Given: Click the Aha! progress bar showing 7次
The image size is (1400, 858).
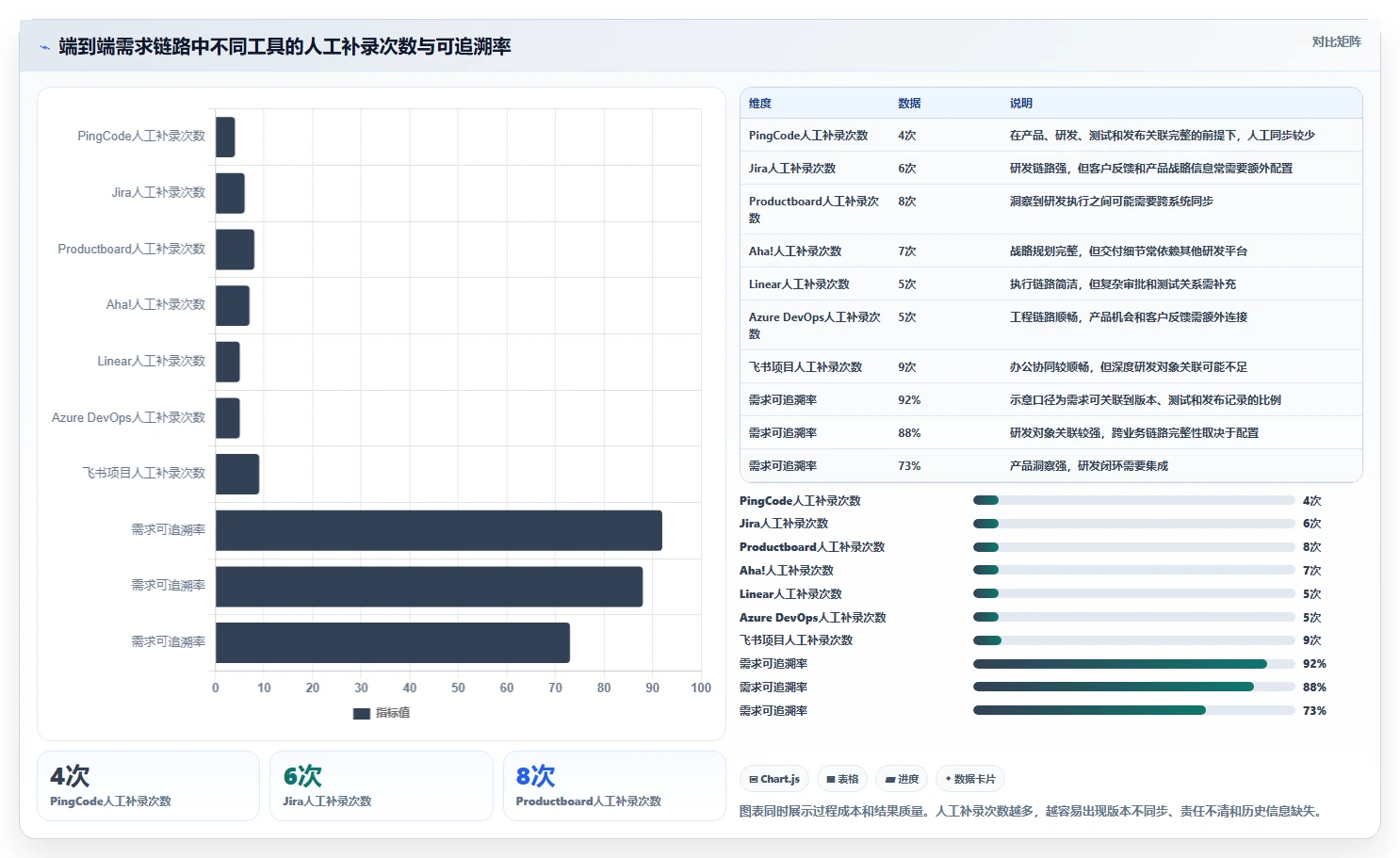Looking at the screenshot, I should (1134, 570).
